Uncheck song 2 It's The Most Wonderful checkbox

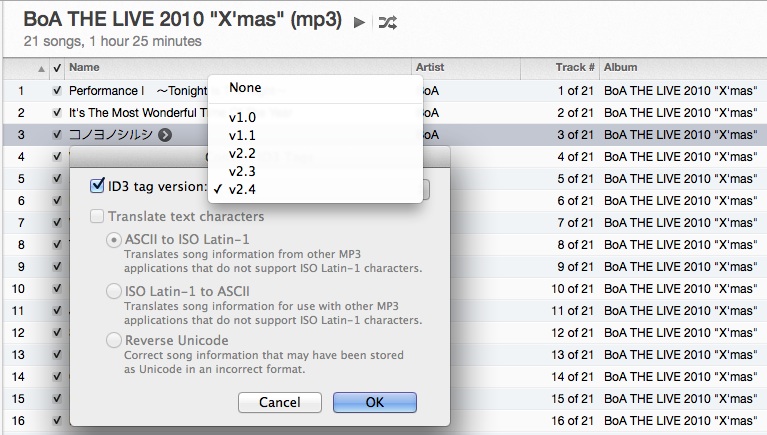coord(57,113)
